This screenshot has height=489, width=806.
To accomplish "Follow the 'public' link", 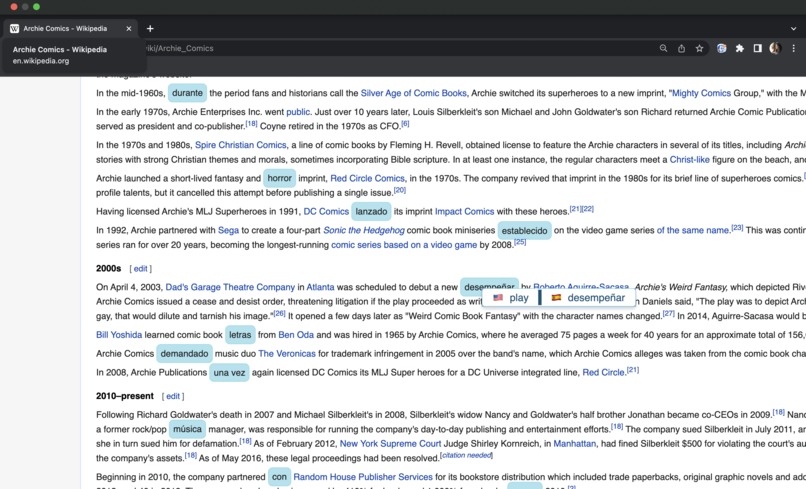I will (x=298, y=112).
